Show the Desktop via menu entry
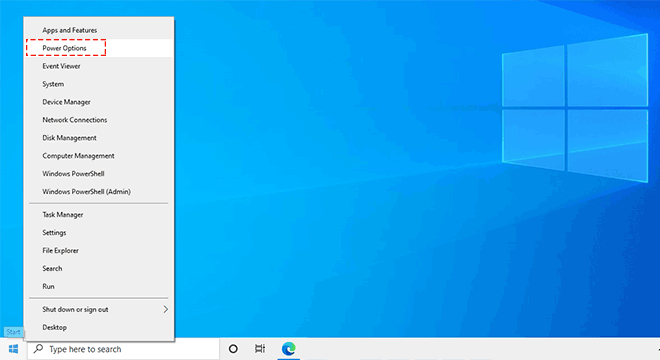This screenshot has width=660, height=360. tap(99, 327)
